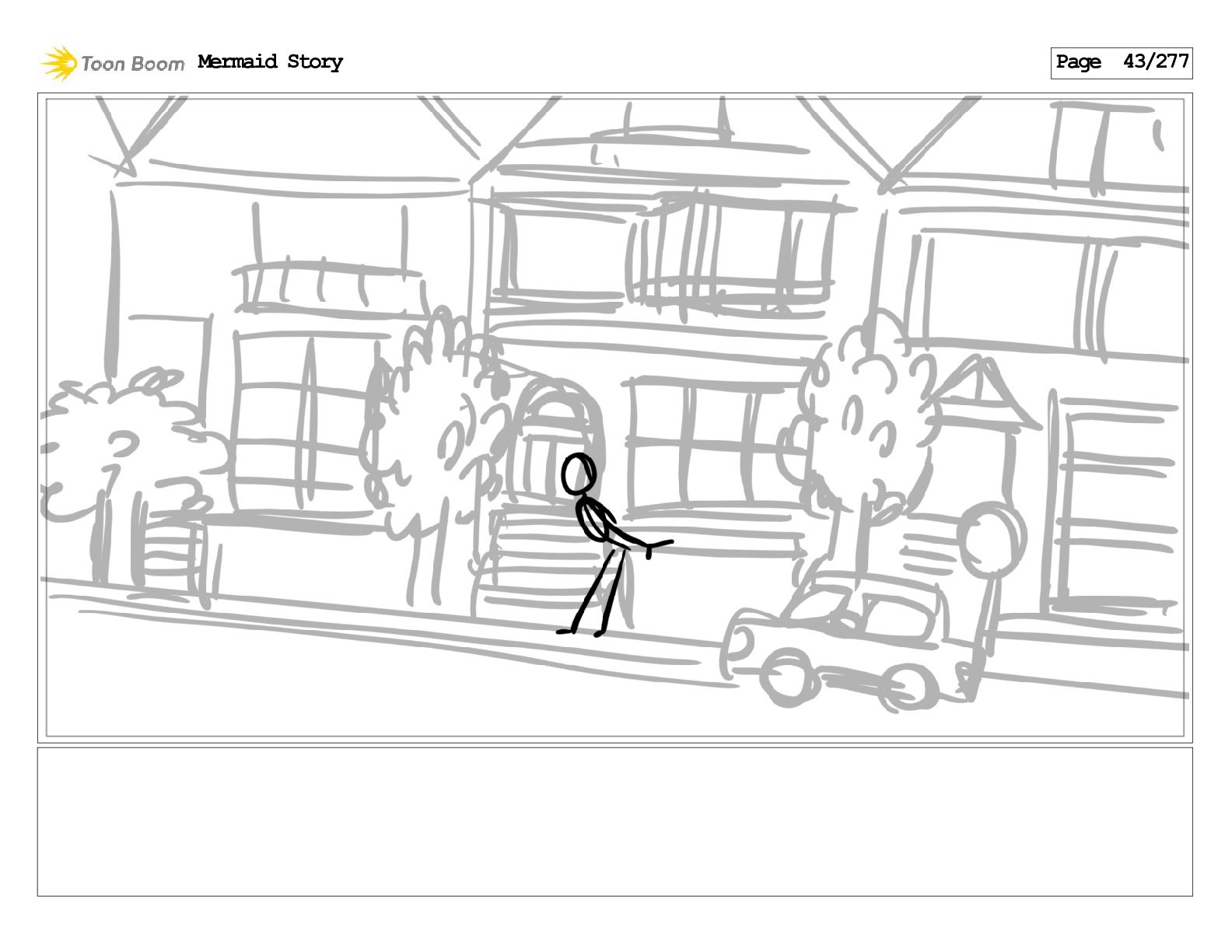Viewport: 1232px width, 952px height.
Task: Select the 'Mermaid Story' title text
Action: point(270,62)
